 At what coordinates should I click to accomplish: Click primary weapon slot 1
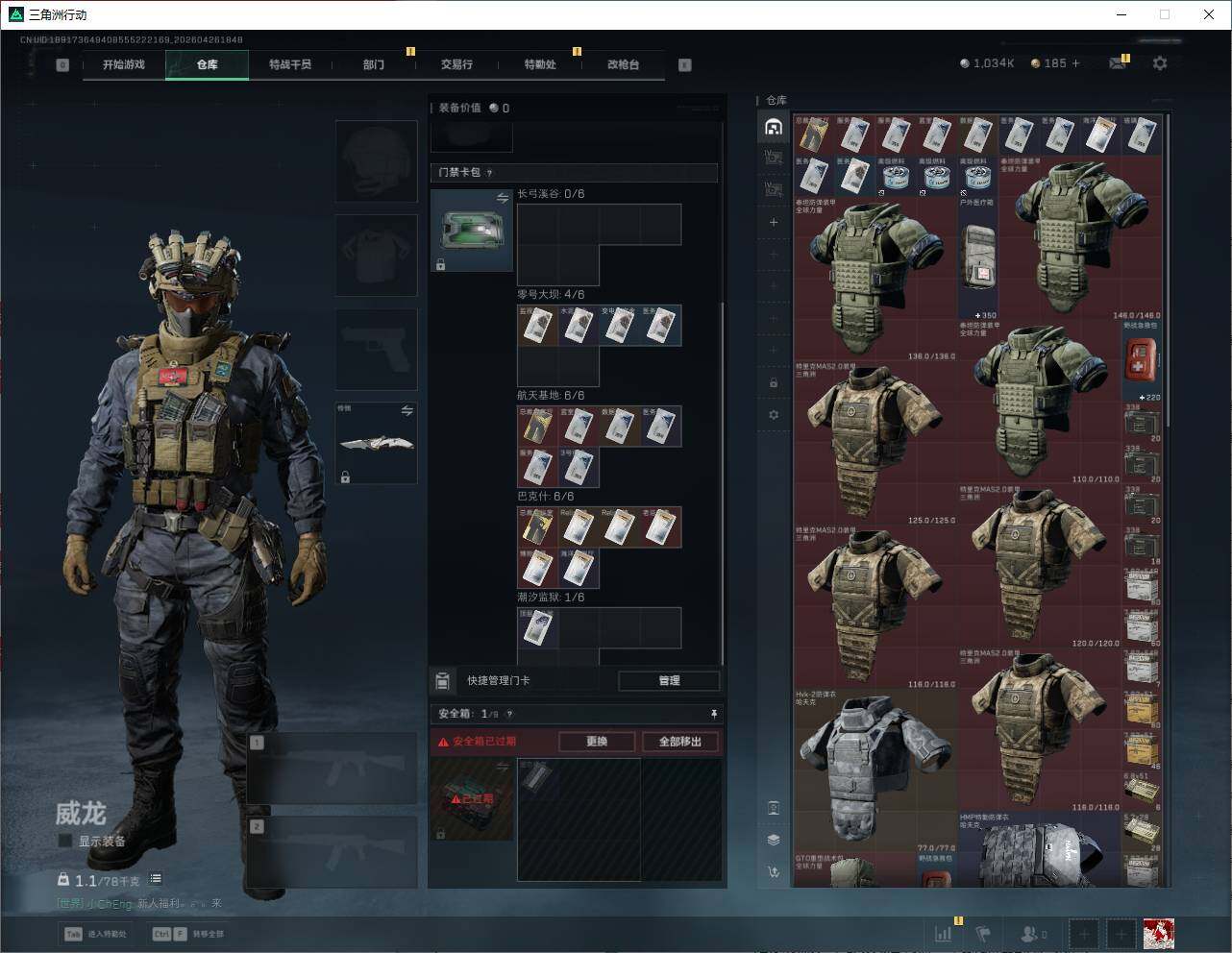[332, 769]
